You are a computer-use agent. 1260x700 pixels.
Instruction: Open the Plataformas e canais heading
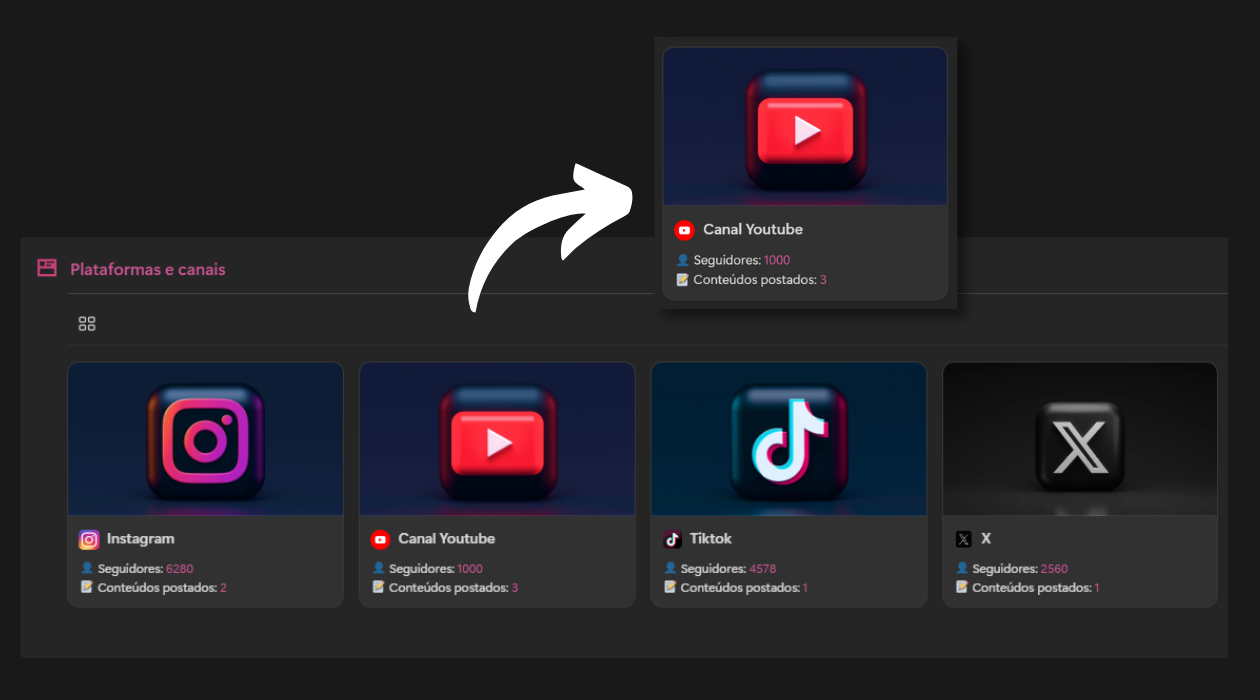tap(148, 269)
